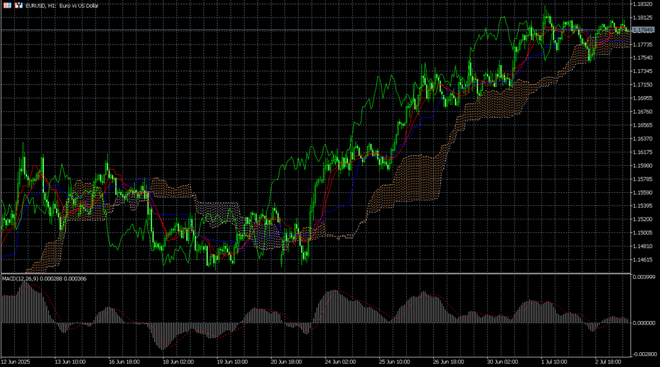Click the 25 Jun 10:00 time label
Viewport: 660px width, 367px height.
pyautogui.click(x=394, y=362)
